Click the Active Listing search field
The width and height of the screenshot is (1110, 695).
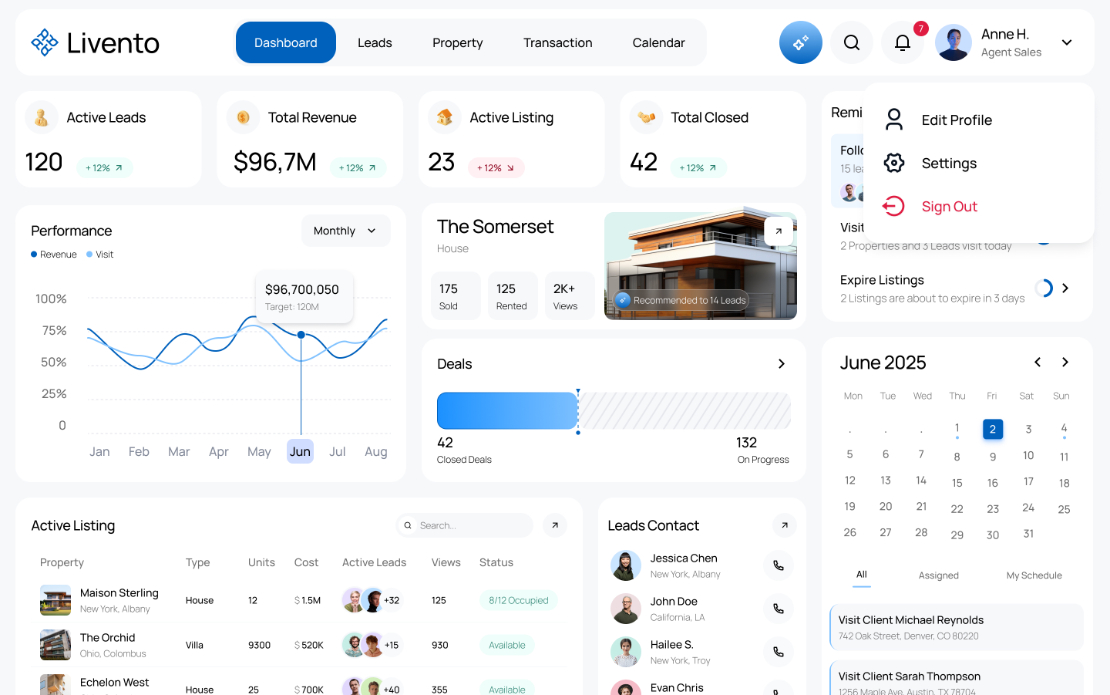[464, 525]
